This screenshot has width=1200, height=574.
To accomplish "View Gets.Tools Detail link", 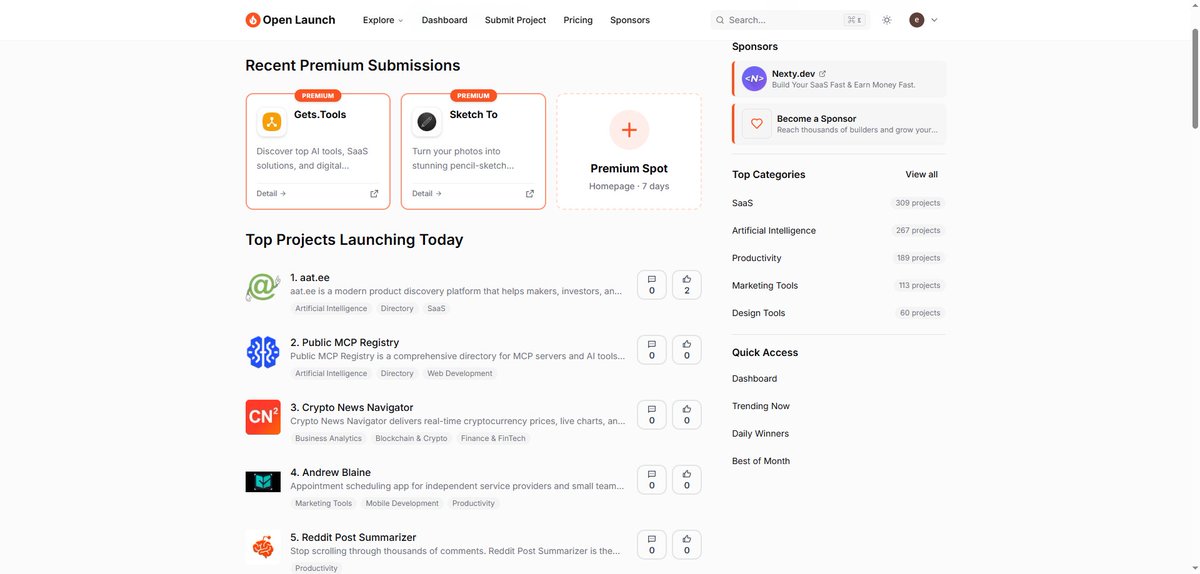I will coord(271,194).
